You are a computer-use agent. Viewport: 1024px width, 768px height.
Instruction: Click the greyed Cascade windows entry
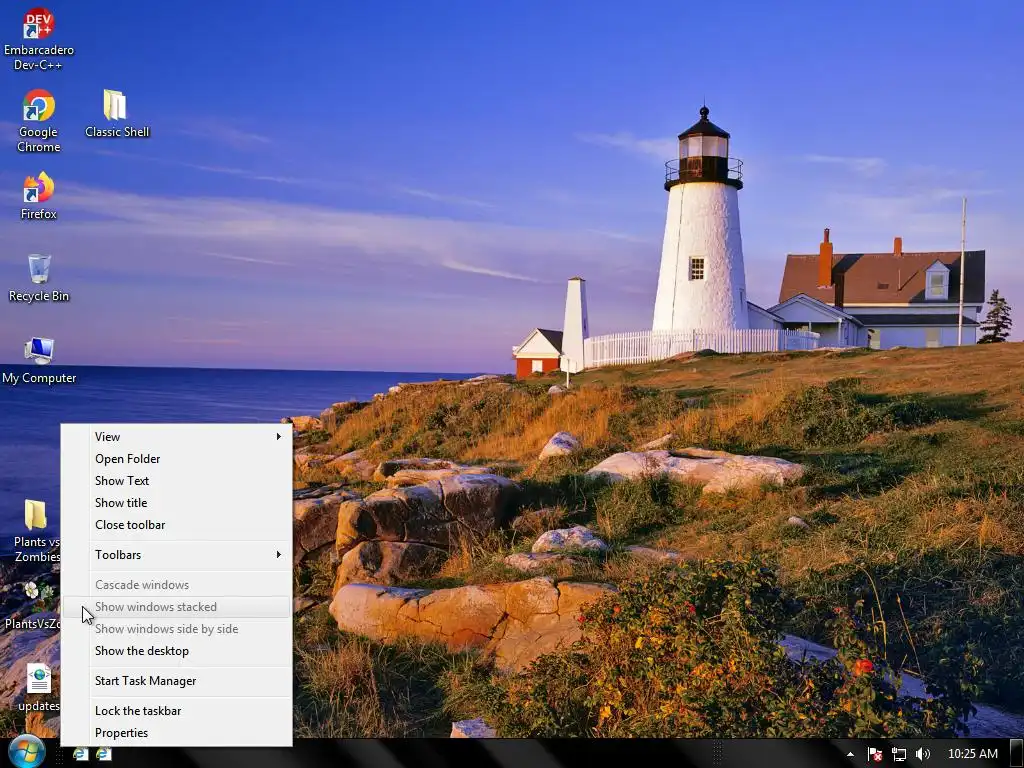click(177, 585)
